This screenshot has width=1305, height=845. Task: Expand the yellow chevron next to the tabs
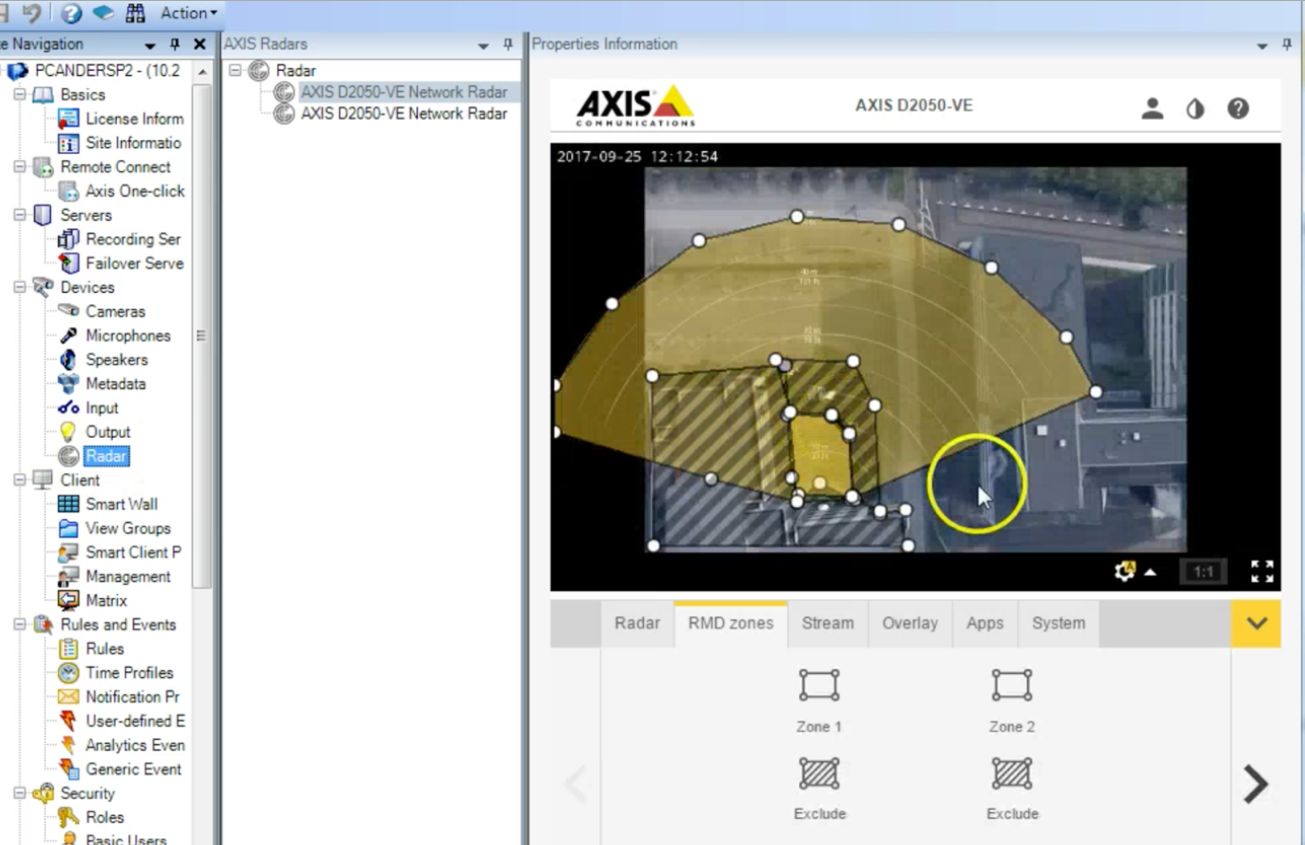point(1256,623)
